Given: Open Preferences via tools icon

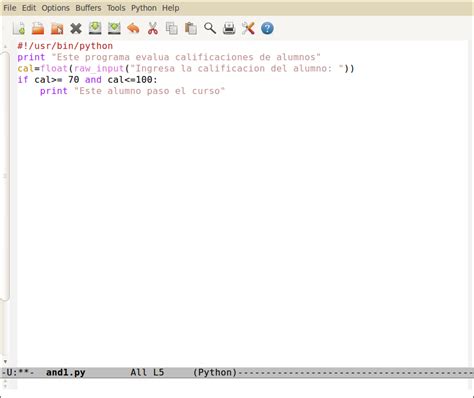Looking at the screenshot, I should (248, 29).
